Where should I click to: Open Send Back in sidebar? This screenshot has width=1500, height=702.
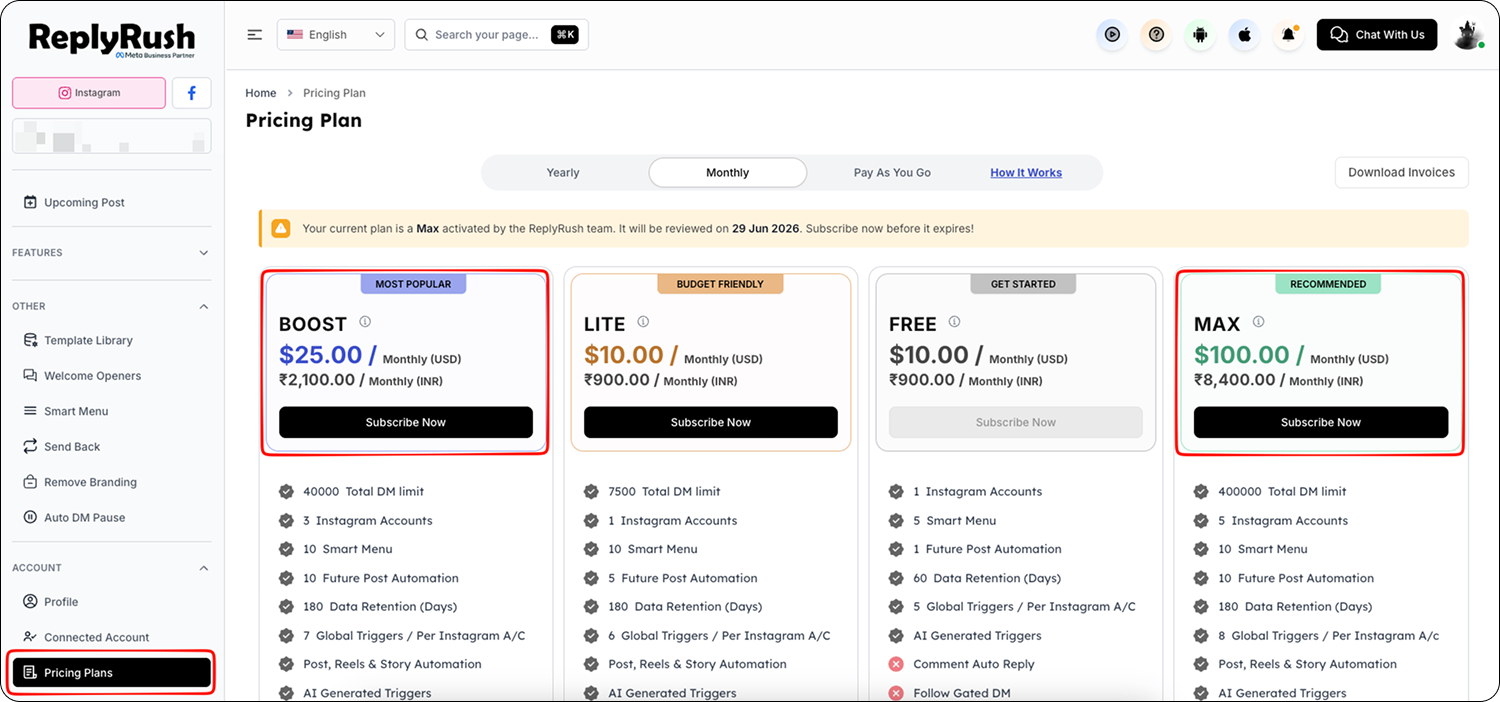coord(61,447)
